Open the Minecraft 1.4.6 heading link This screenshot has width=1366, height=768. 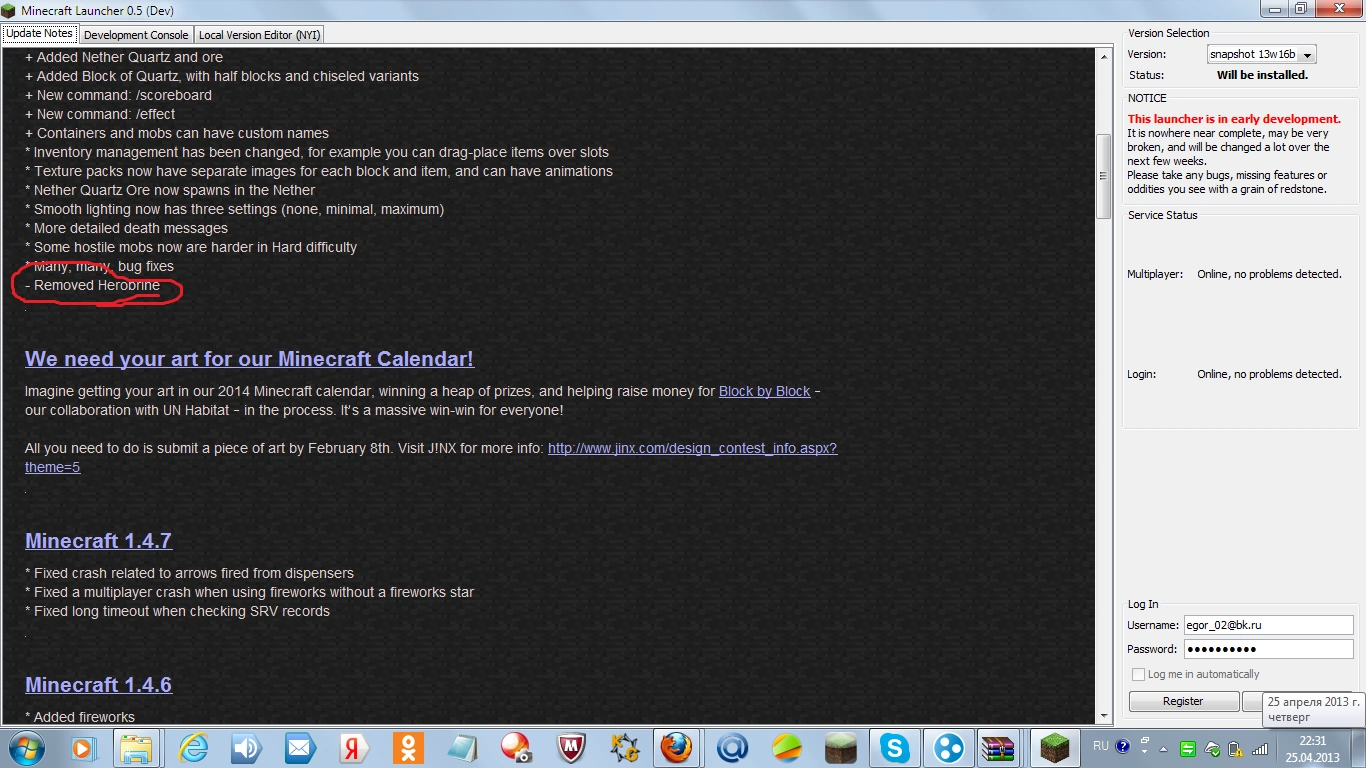click(98, 685)
